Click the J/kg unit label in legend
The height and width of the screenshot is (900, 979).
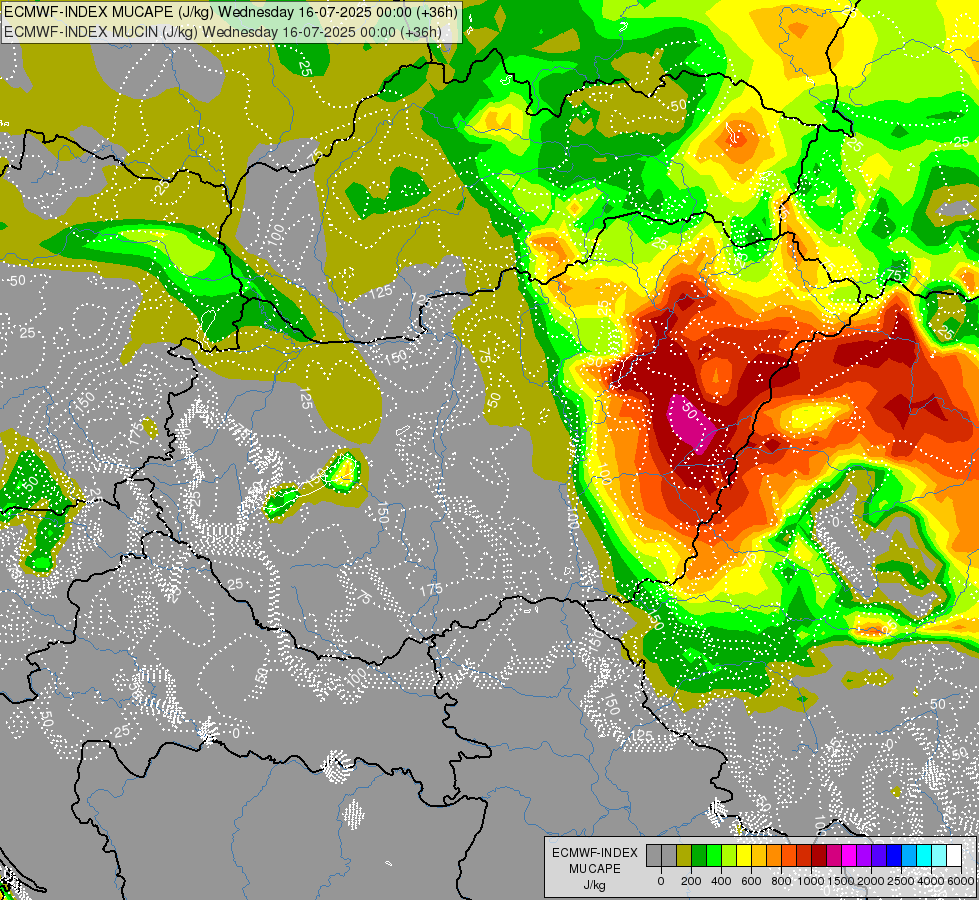click(x=595, y=885)
